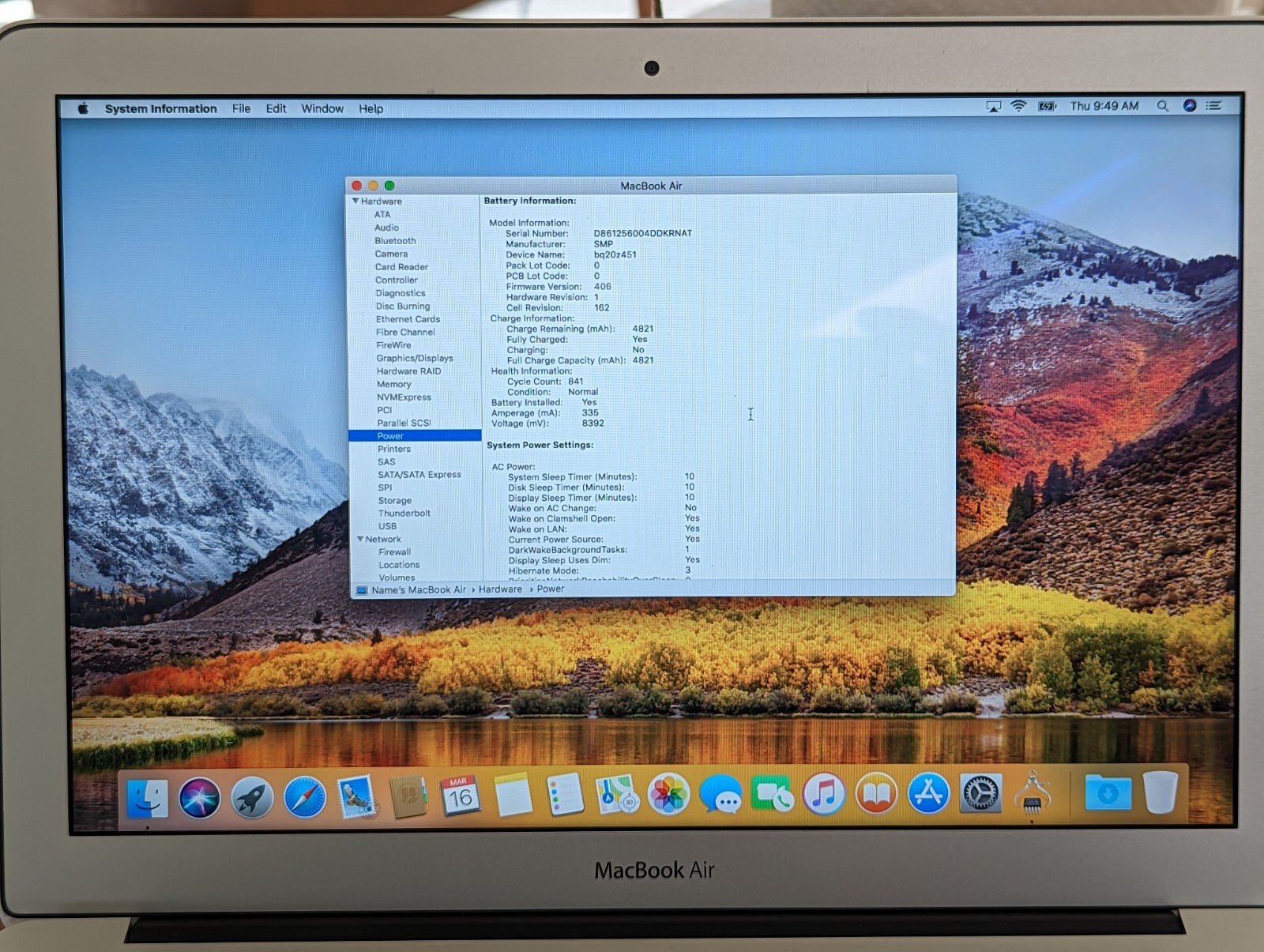Open FaceTime icon in Dock
This screenshot has height=952, width=1264.
pyautogui.click(x=772, y=793)
